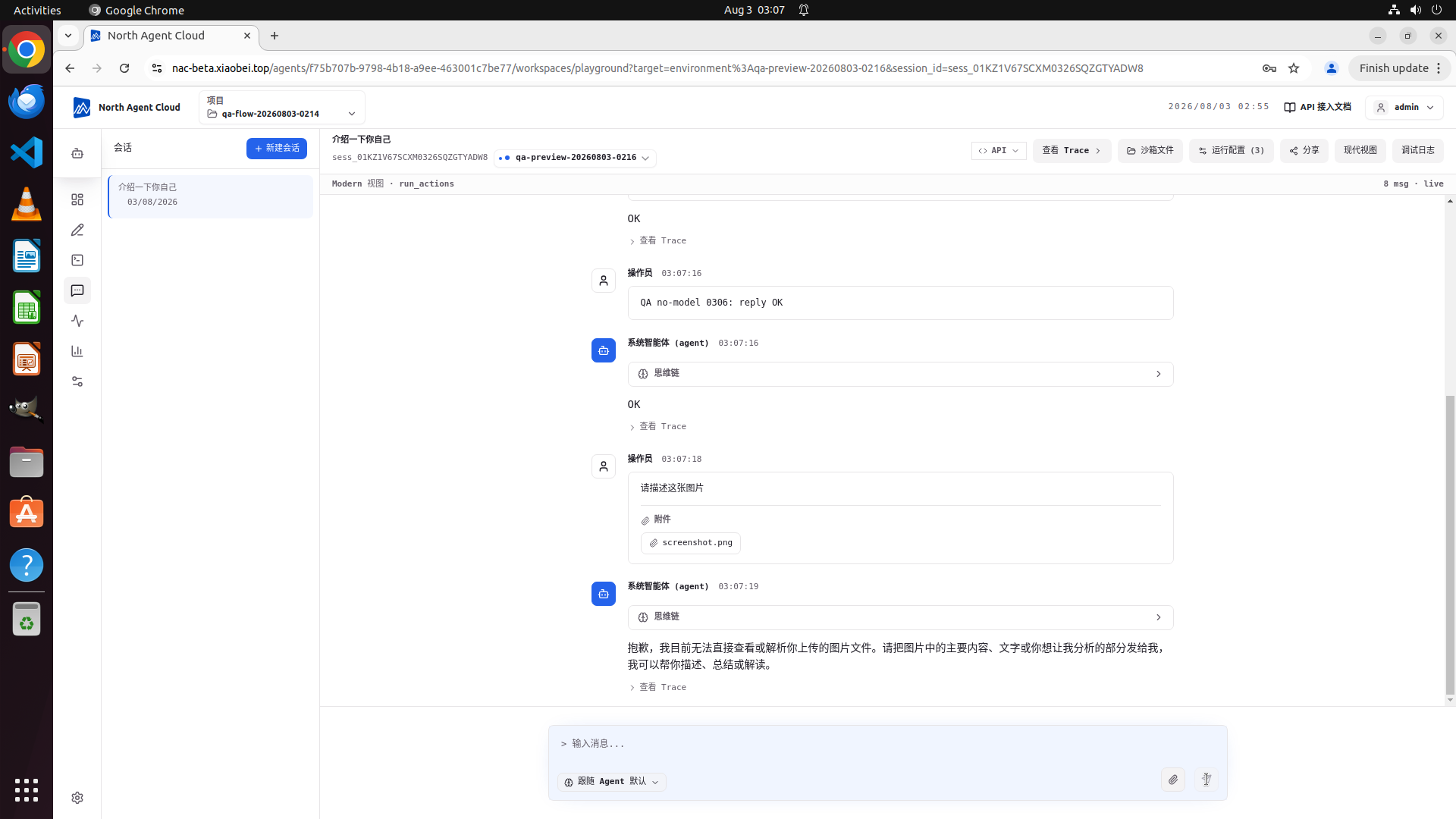Viewport: 1456px width, 819px height.
Task: Open Files manager from the dock
Action: (27, 462)
